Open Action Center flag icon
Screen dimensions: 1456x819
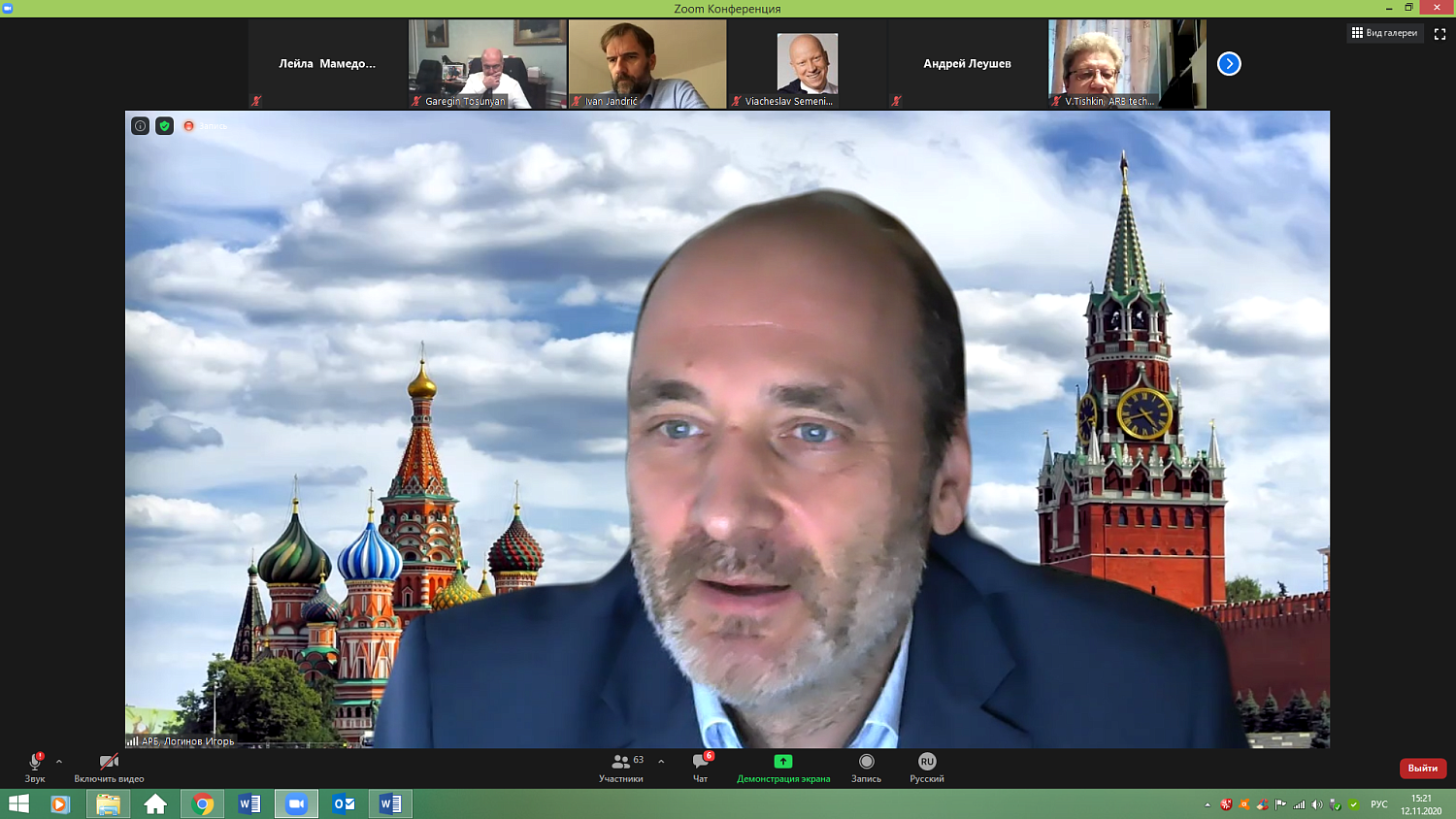(1280, 804)
